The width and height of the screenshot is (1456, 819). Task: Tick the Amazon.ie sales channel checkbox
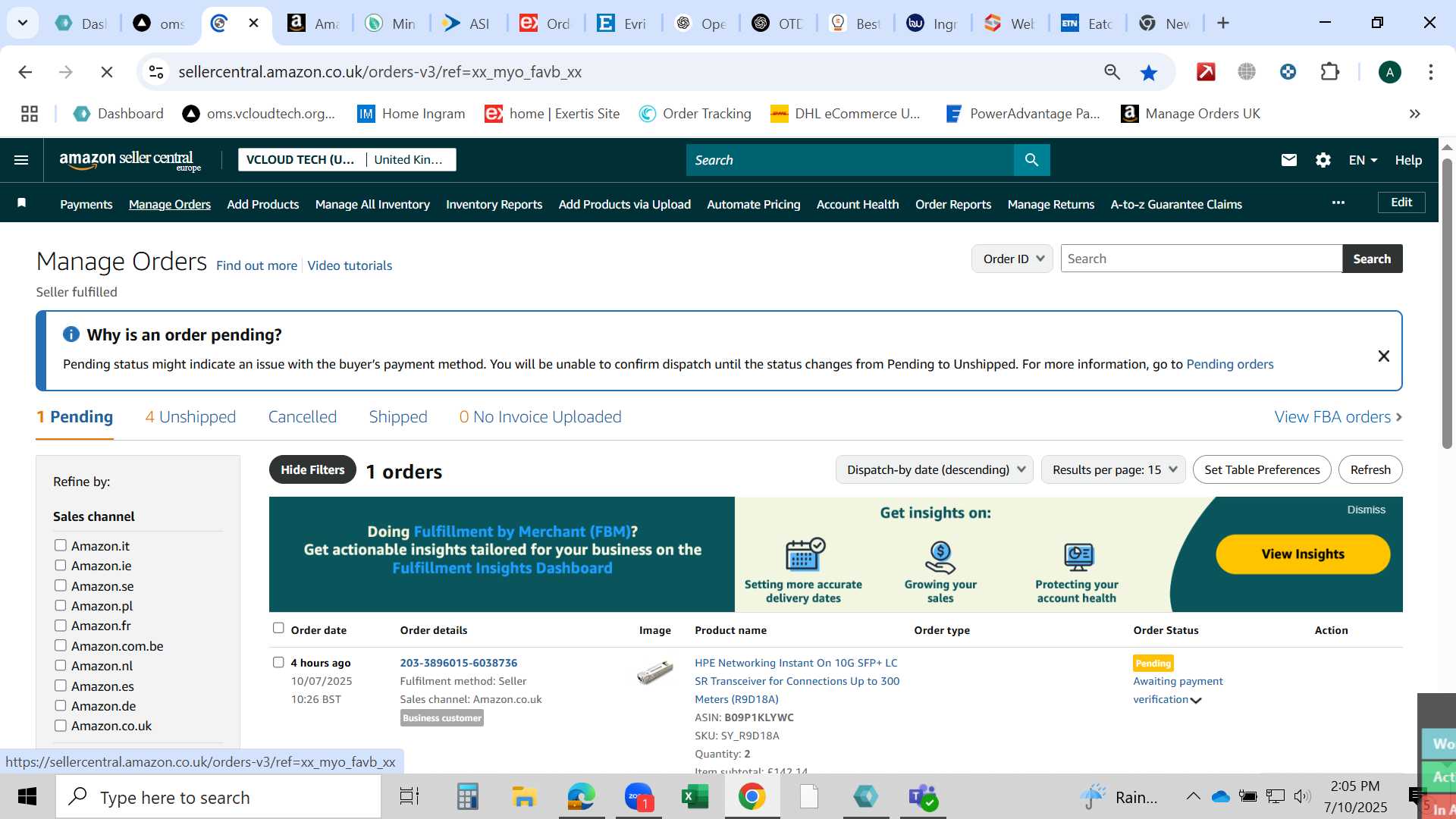click(x=61, y=565)
